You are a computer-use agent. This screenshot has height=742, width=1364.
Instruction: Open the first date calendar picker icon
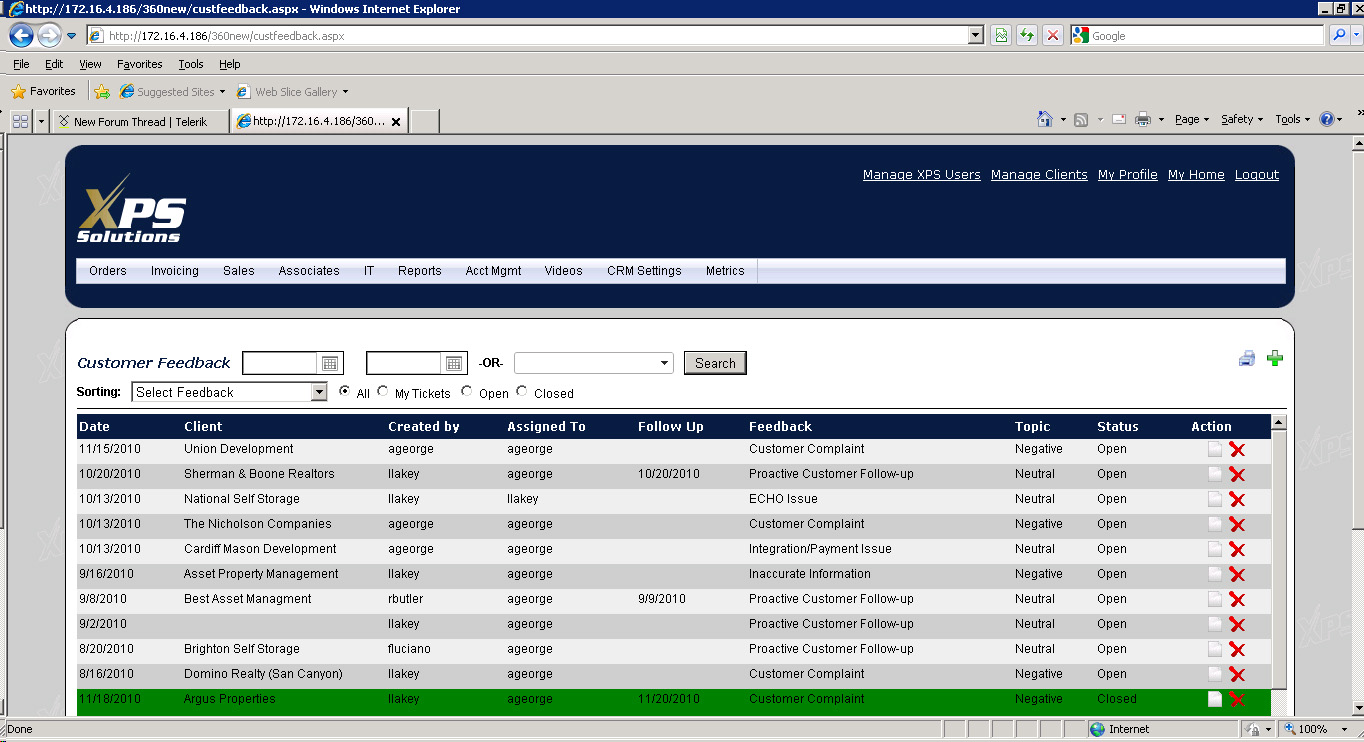[330, 363]
